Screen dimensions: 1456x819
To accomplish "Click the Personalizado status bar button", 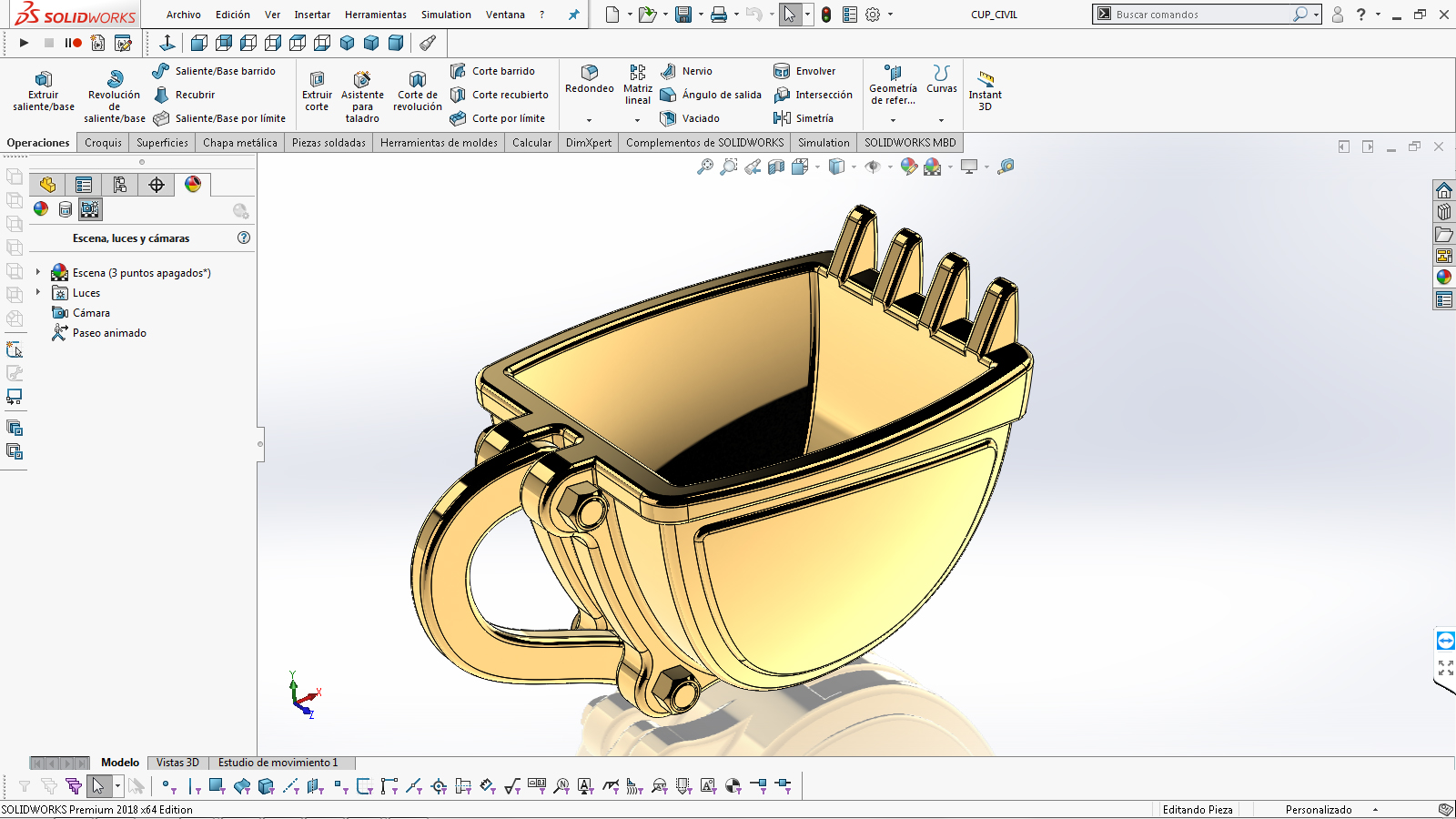I will click(1319, 809).
